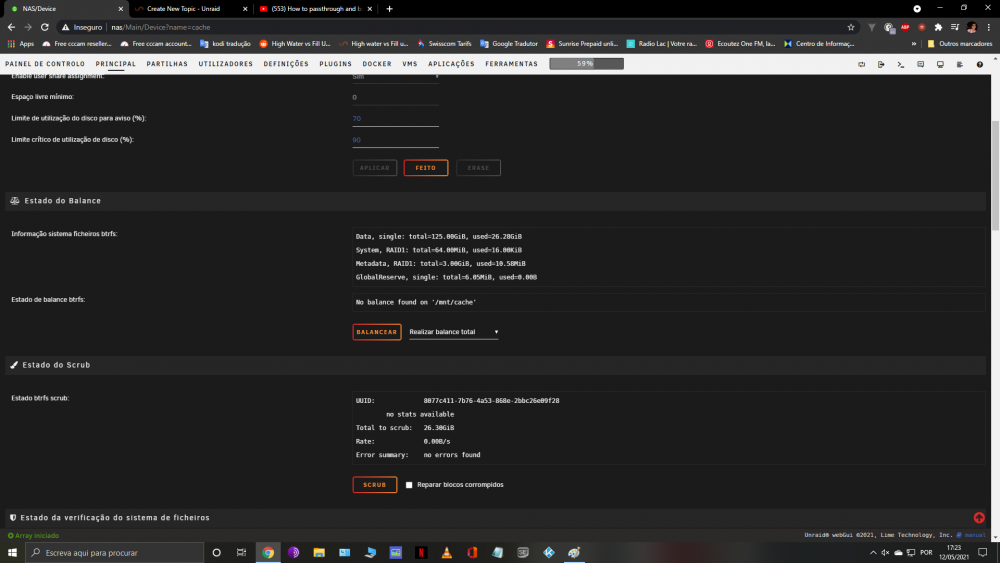Open the Windows Start menu

click(x=12, y=552)
